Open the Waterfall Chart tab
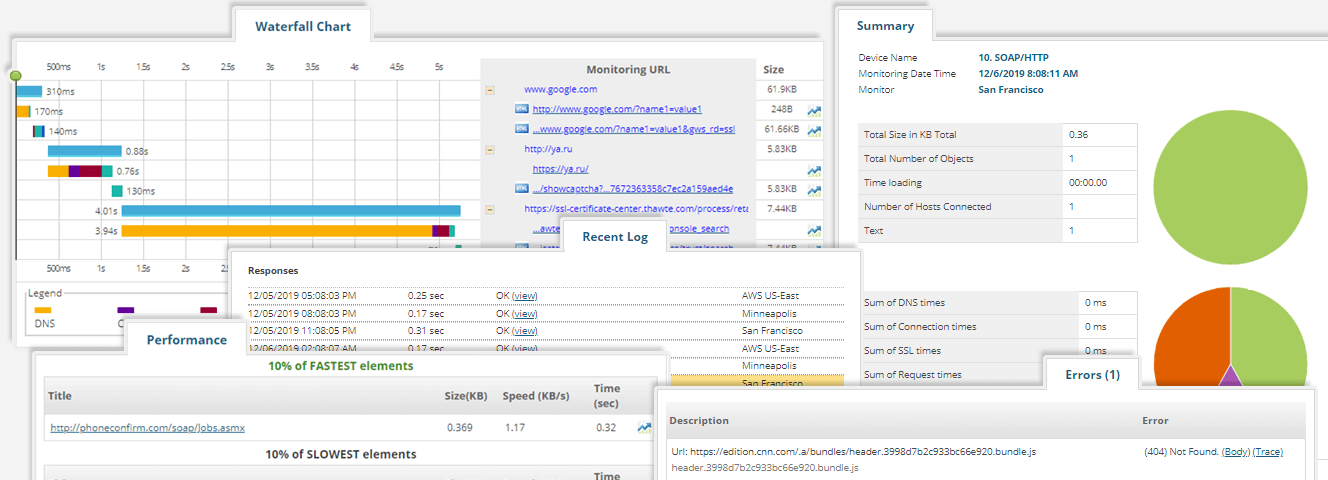1328x480 pixels. (x=303, y=26)
